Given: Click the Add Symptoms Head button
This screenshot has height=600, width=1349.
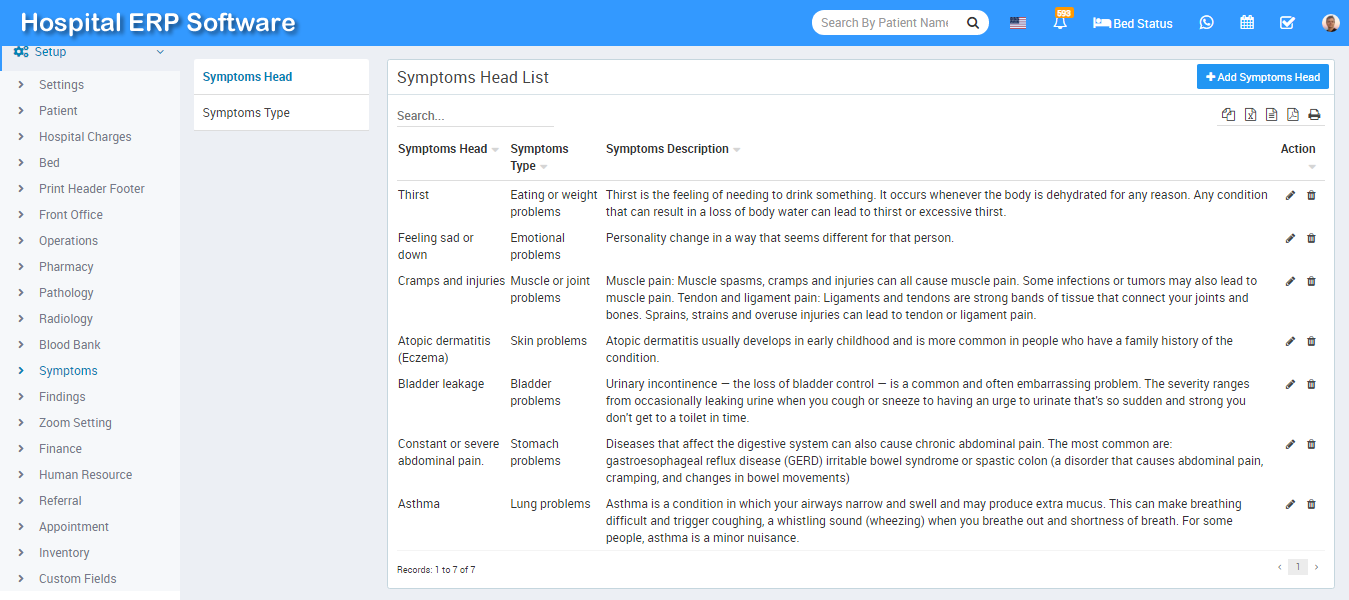Looking at the screenshot, I should tap(1262, 77).
